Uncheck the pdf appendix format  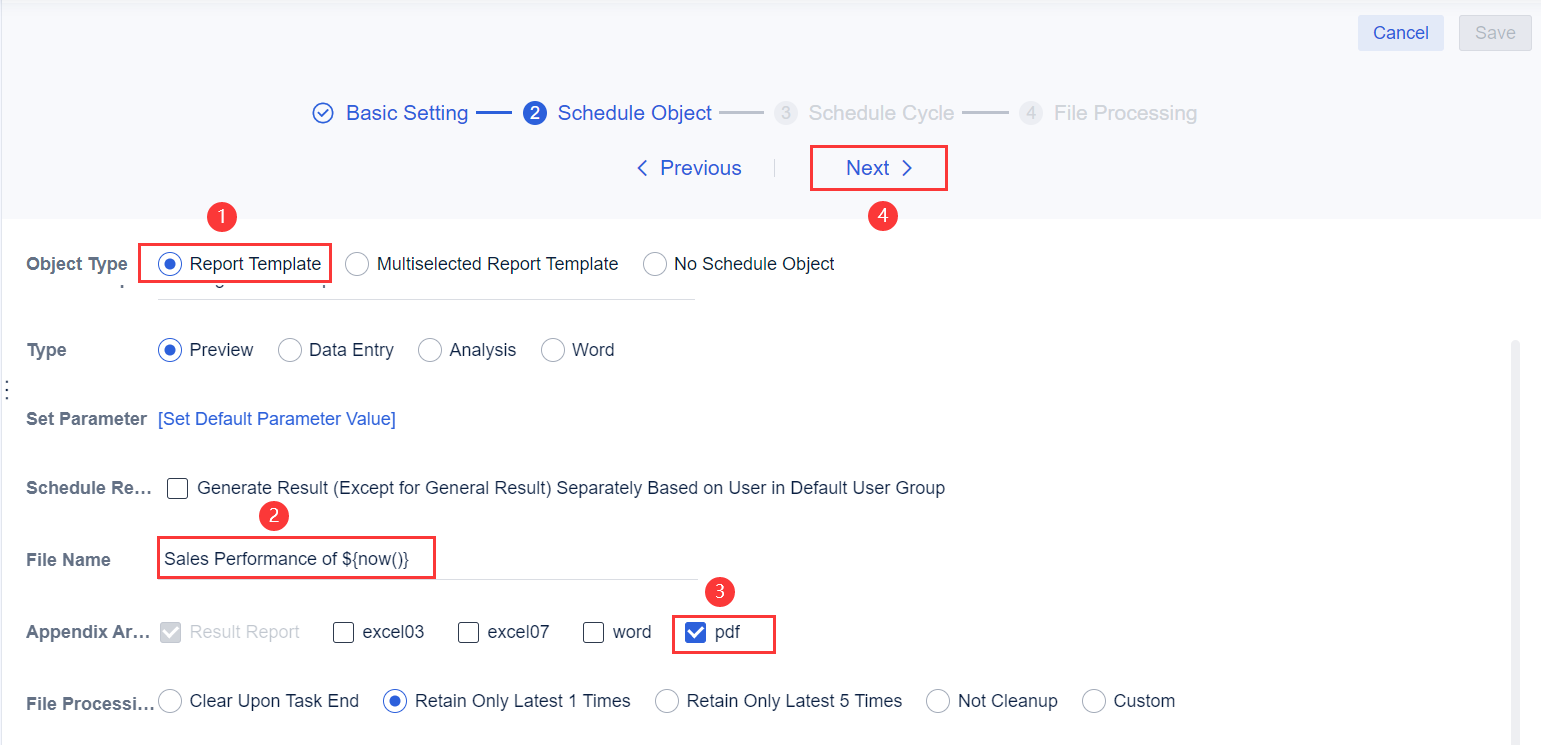695,631
